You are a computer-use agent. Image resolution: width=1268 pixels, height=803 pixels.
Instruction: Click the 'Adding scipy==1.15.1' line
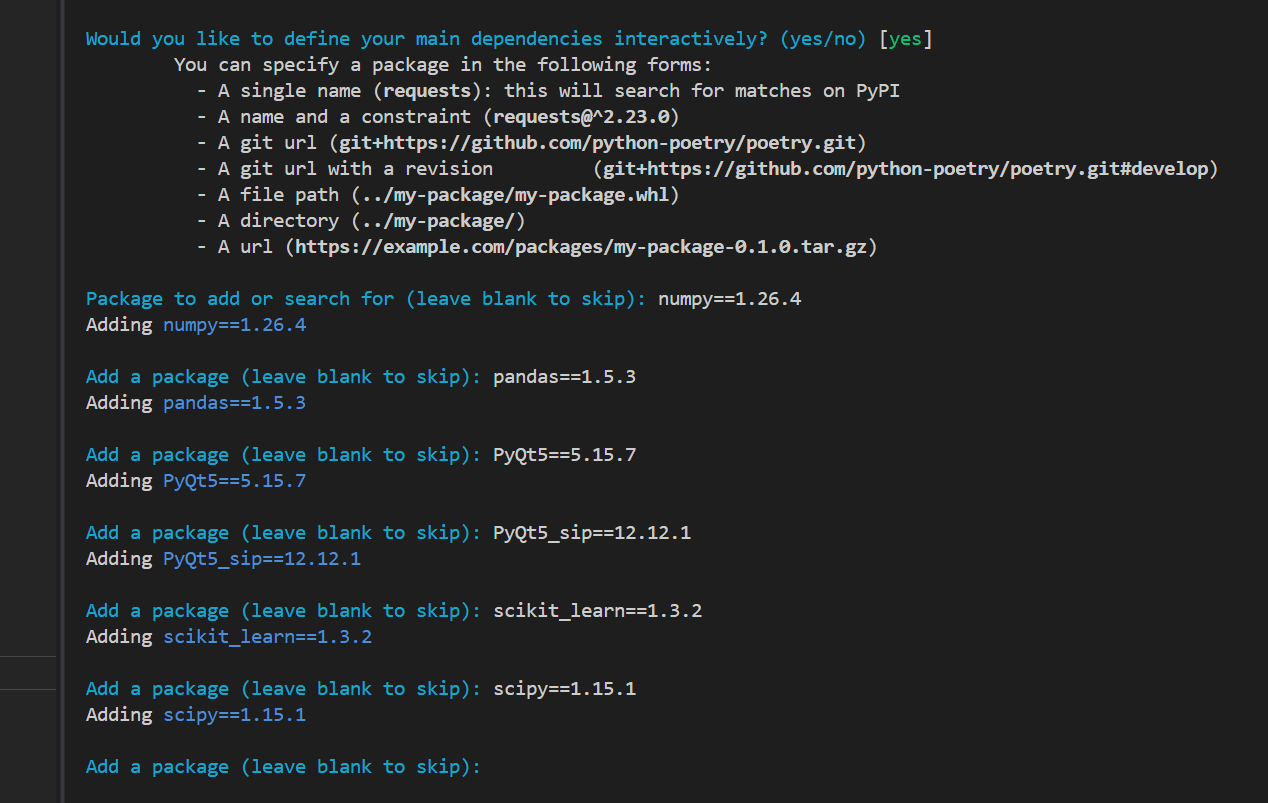196,715
